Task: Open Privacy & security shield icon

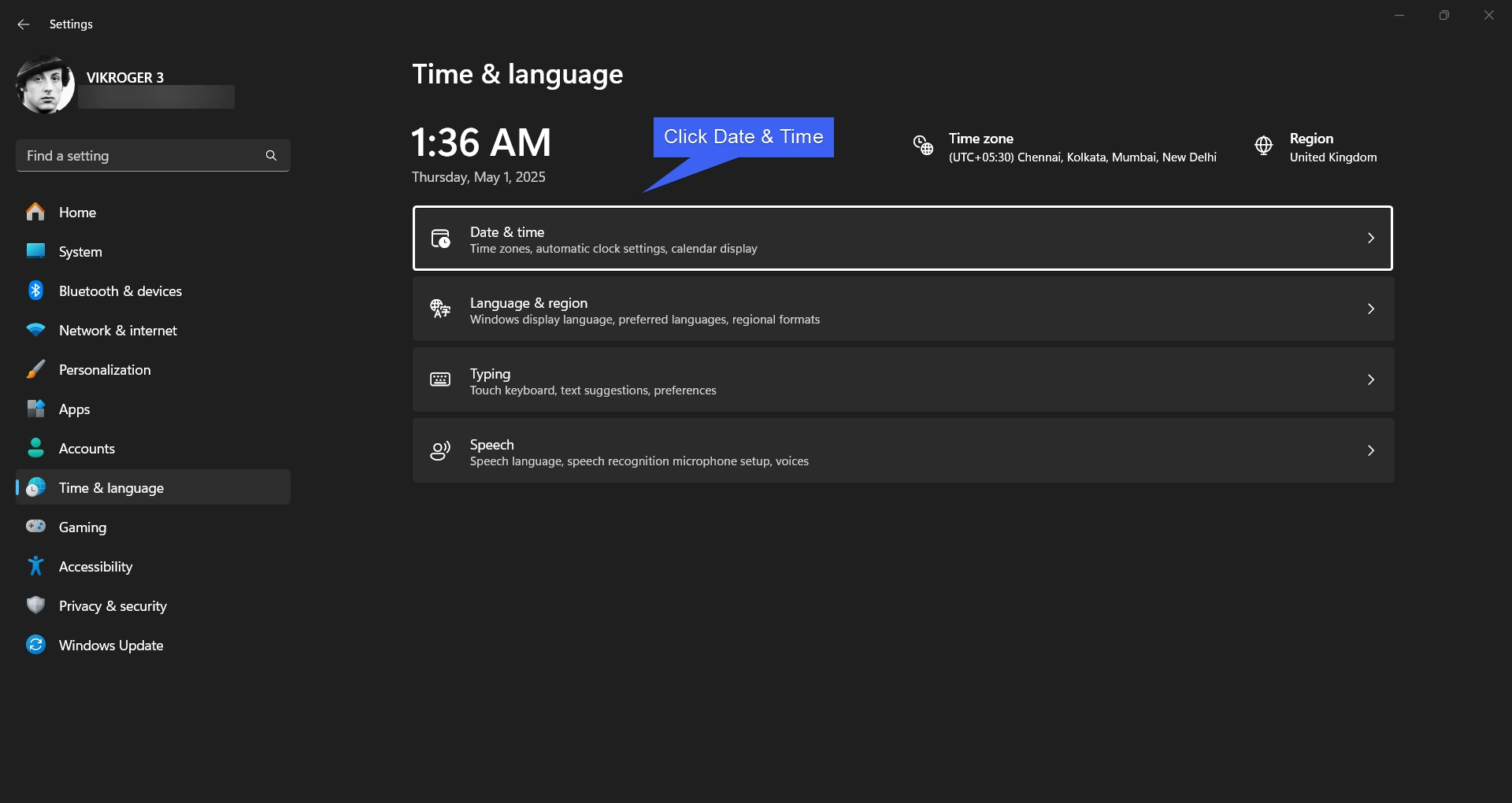Action: pyautogui.click(x=35, y=605)
